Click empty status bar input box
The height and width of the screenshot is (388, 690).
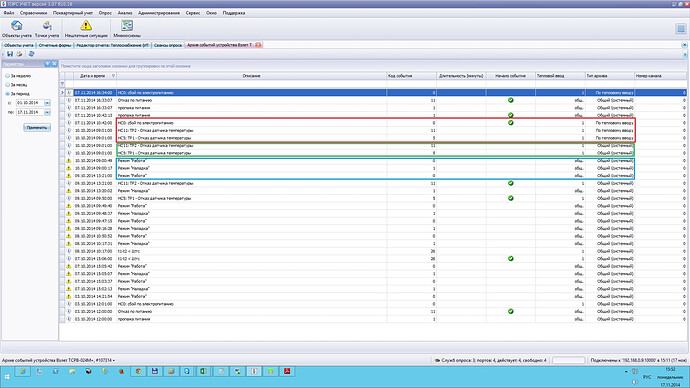pyautogui.click(x=569, y=360)
